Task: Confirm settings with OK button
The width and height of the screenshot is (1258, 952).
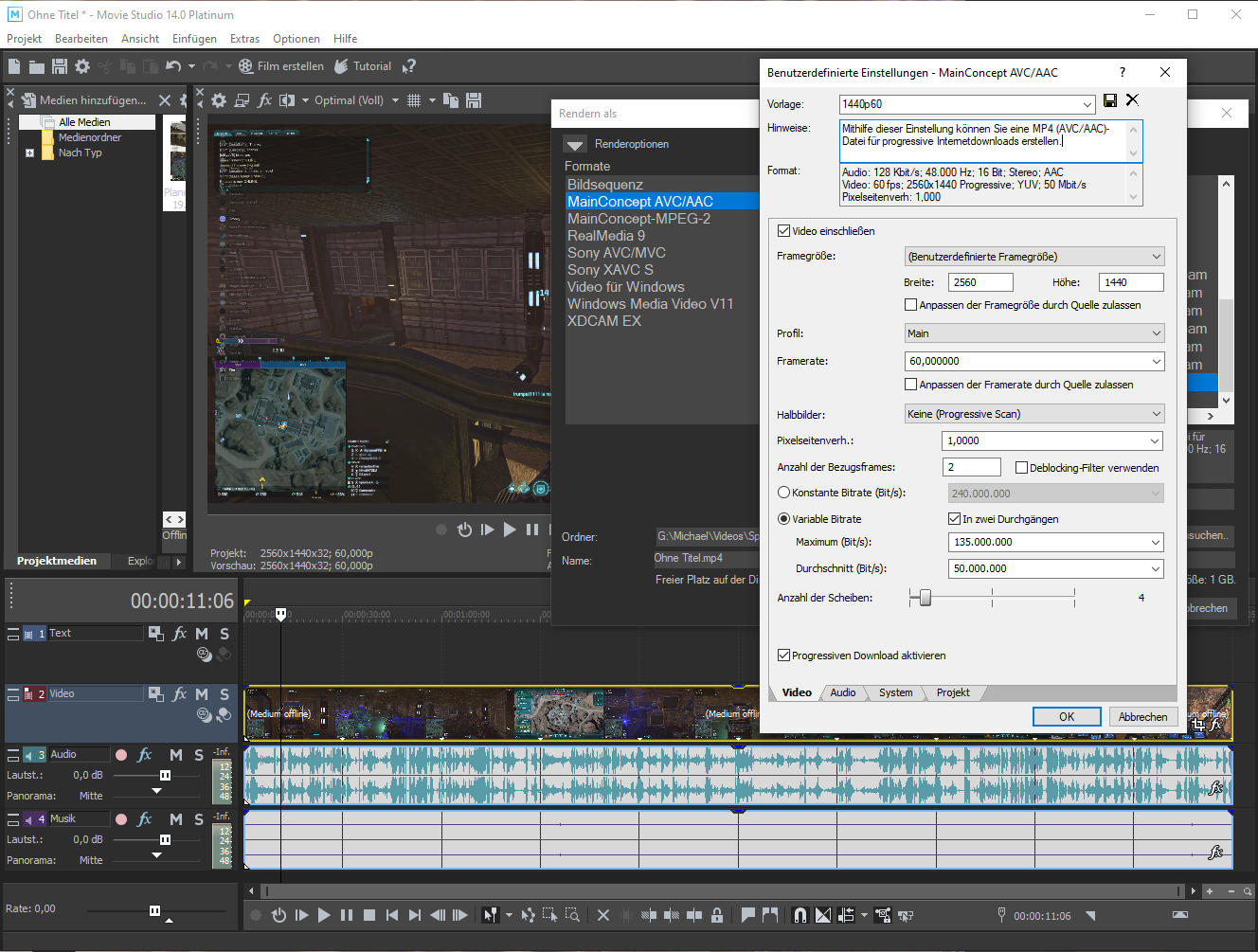Action: coord(1067,716)
